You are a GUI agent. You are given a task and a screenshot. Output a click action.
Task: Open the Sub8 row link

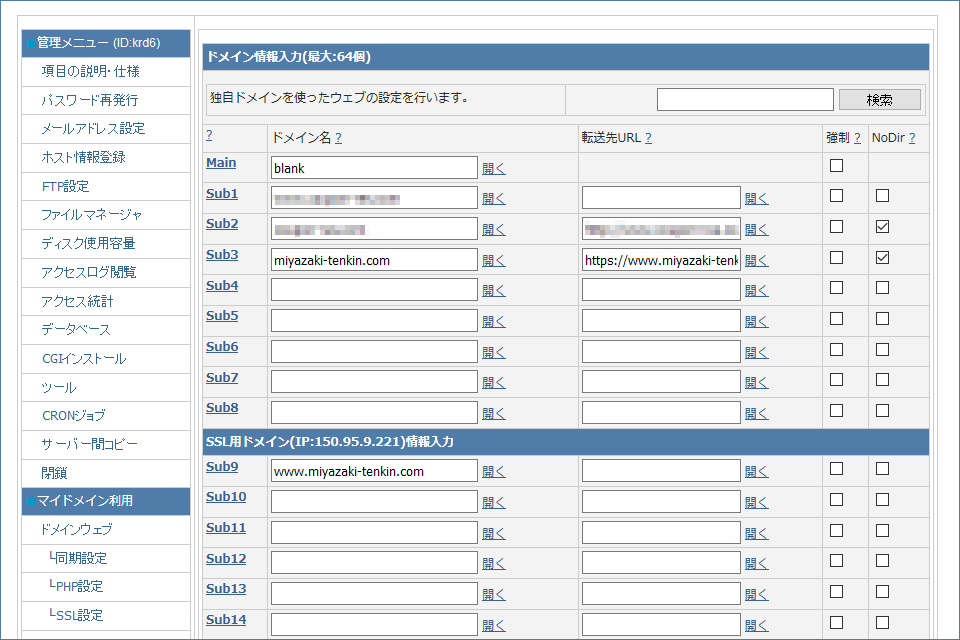coord(222,408)
